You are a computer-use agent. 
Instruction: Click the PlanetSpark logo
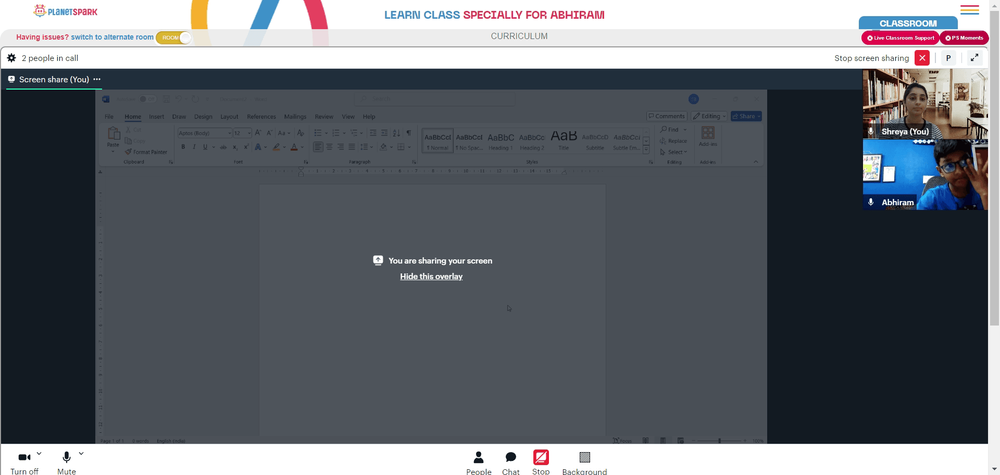[66, 11]
